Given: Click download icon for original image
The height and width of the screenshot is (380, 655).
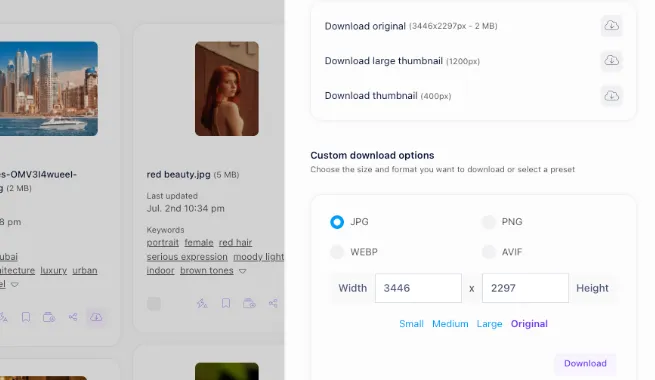Looking at the screenshot, I should point(612,26).
